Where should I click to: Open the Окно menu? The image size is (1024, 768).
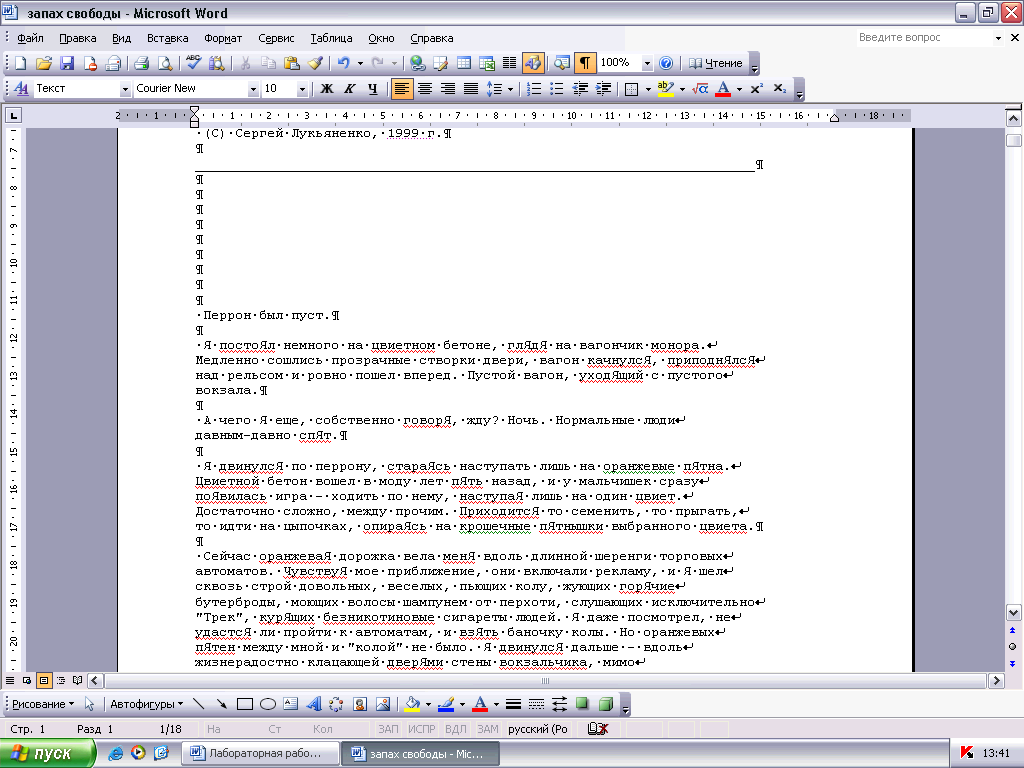(x=381, y=39)
